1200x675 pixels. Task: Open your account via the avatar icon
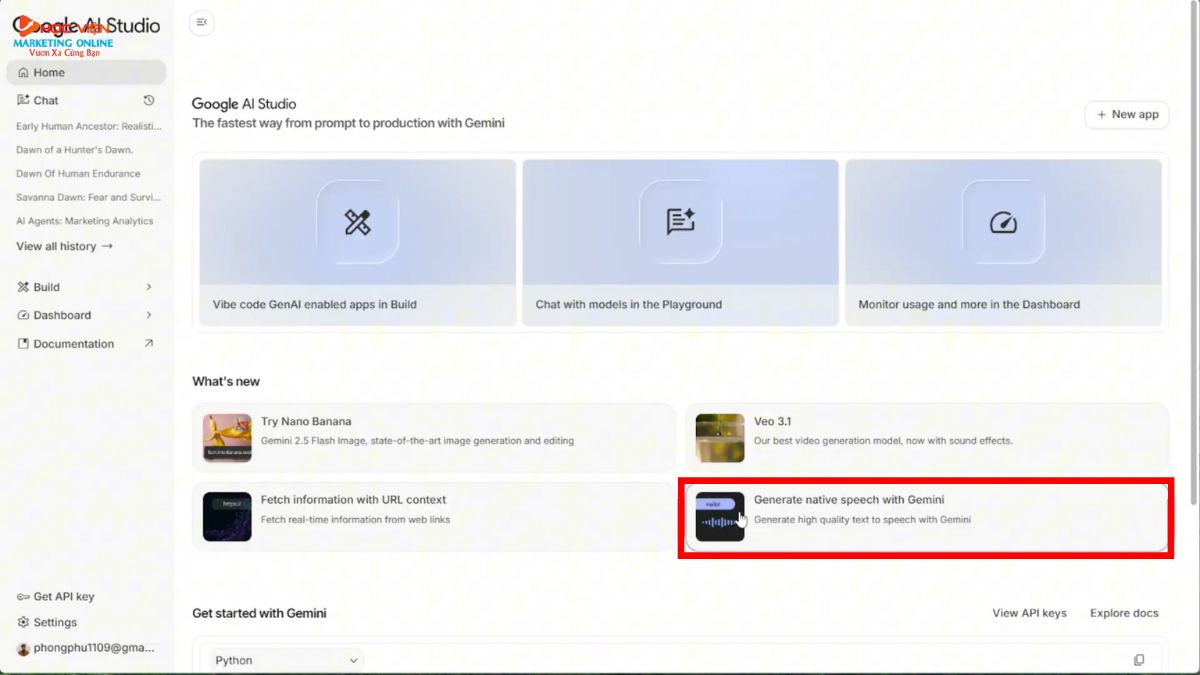22,647
